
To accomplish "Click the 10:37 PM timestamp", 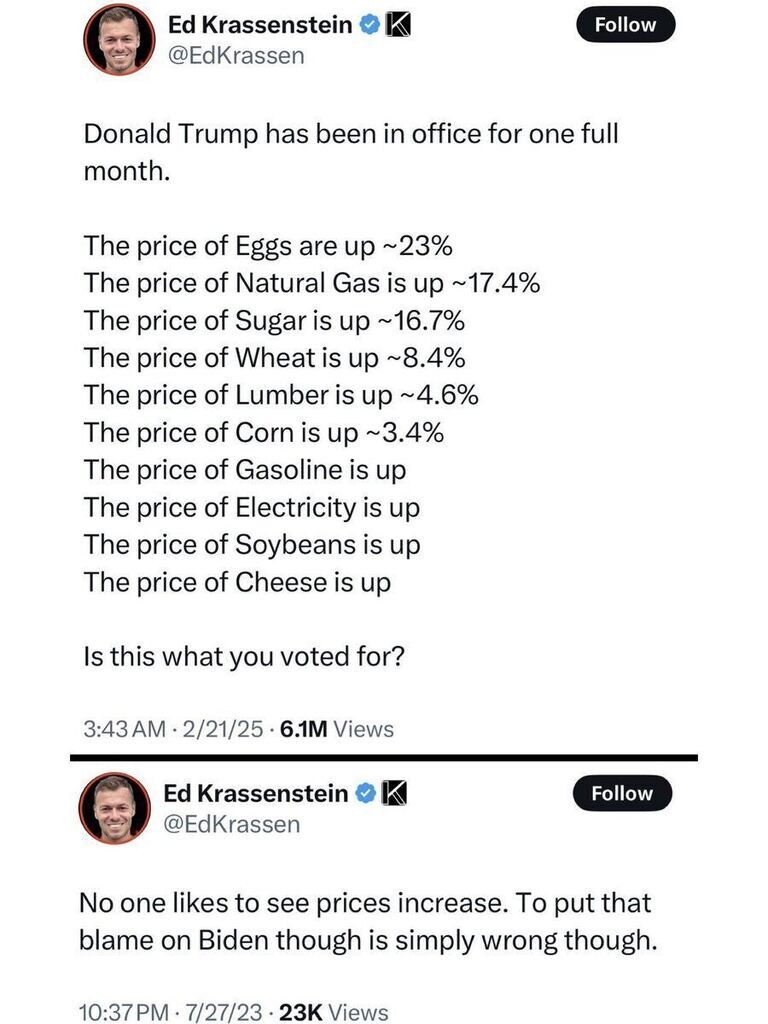I will pos(124,1012).
